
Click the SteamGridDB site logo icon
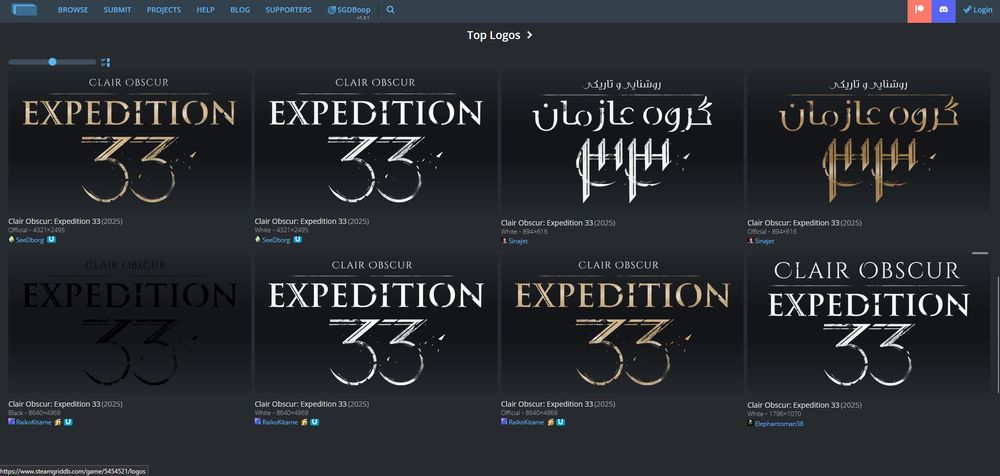(24, 10)
